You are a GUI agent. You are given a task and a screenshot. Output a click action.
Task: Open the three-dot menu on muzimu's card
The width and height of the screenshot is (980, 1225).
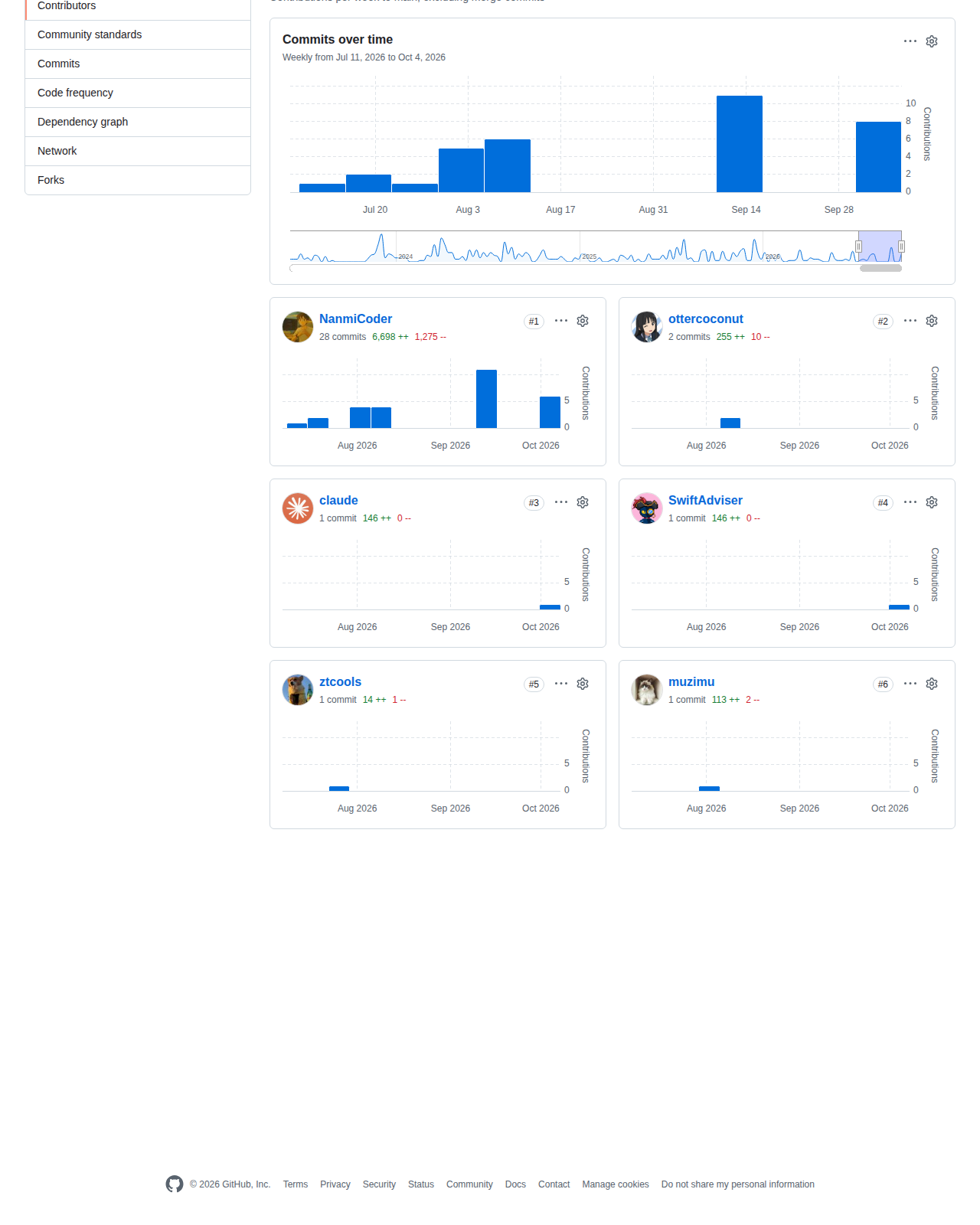tap(910, 684)
